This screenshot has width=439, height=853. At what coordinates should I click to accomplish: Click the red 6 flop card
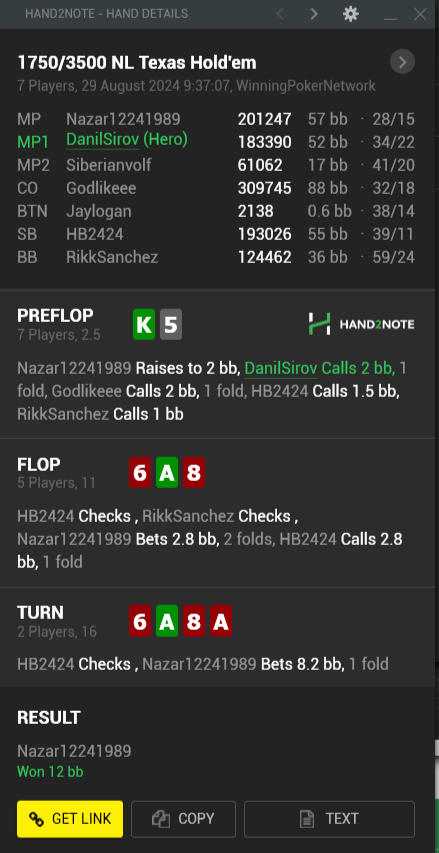click(x=140, y=472)
